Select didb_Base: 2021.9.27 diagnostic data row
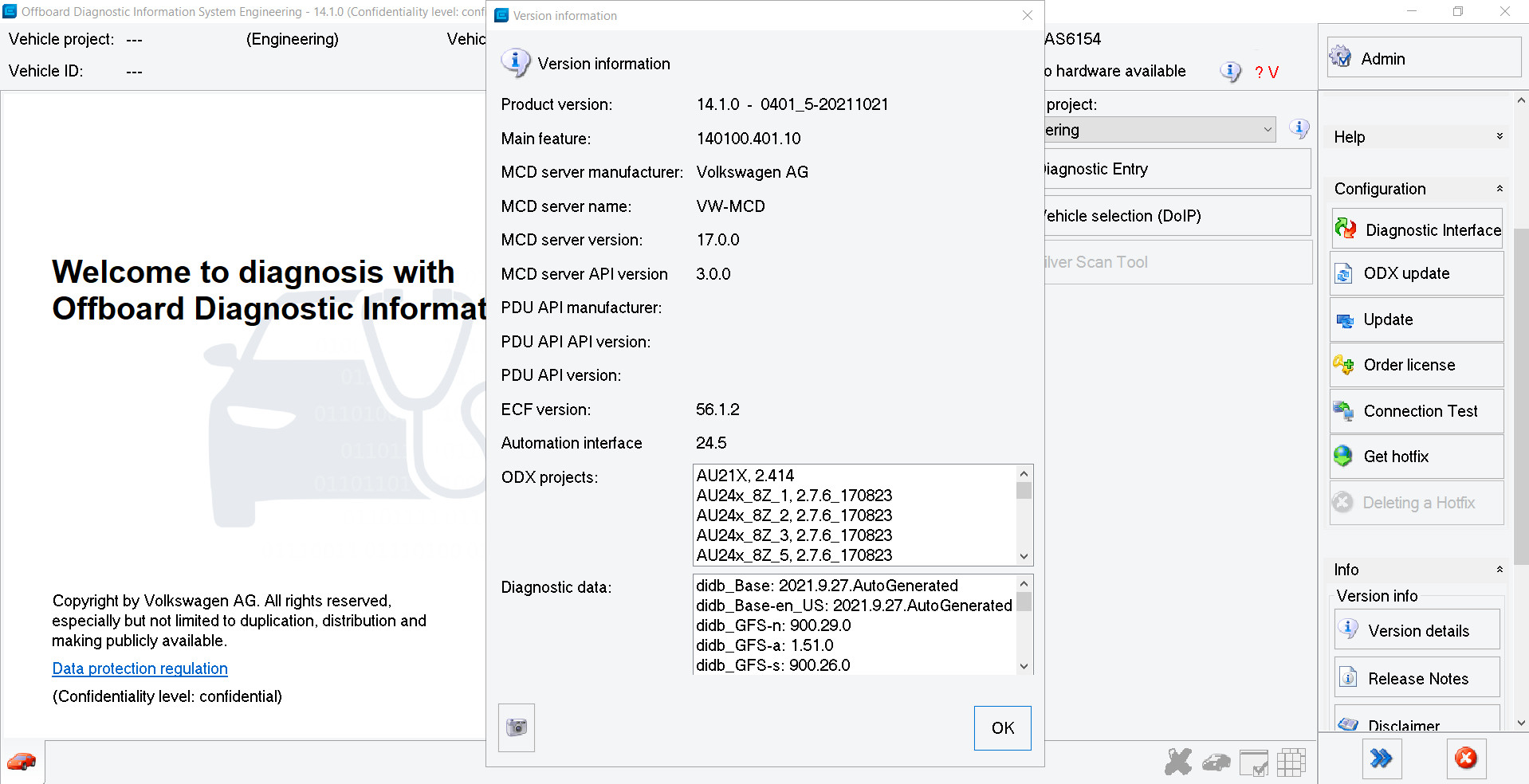 [855, 586]
